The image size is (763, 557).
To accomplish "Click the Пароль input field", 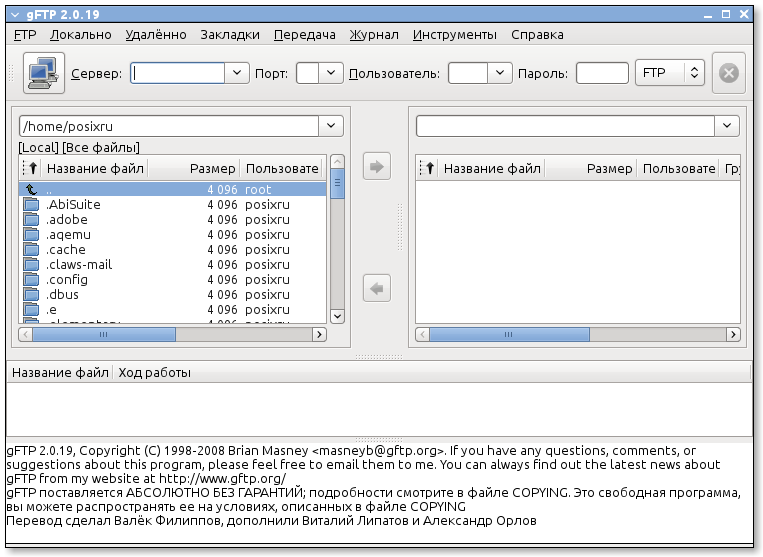I will click(602, 73).
